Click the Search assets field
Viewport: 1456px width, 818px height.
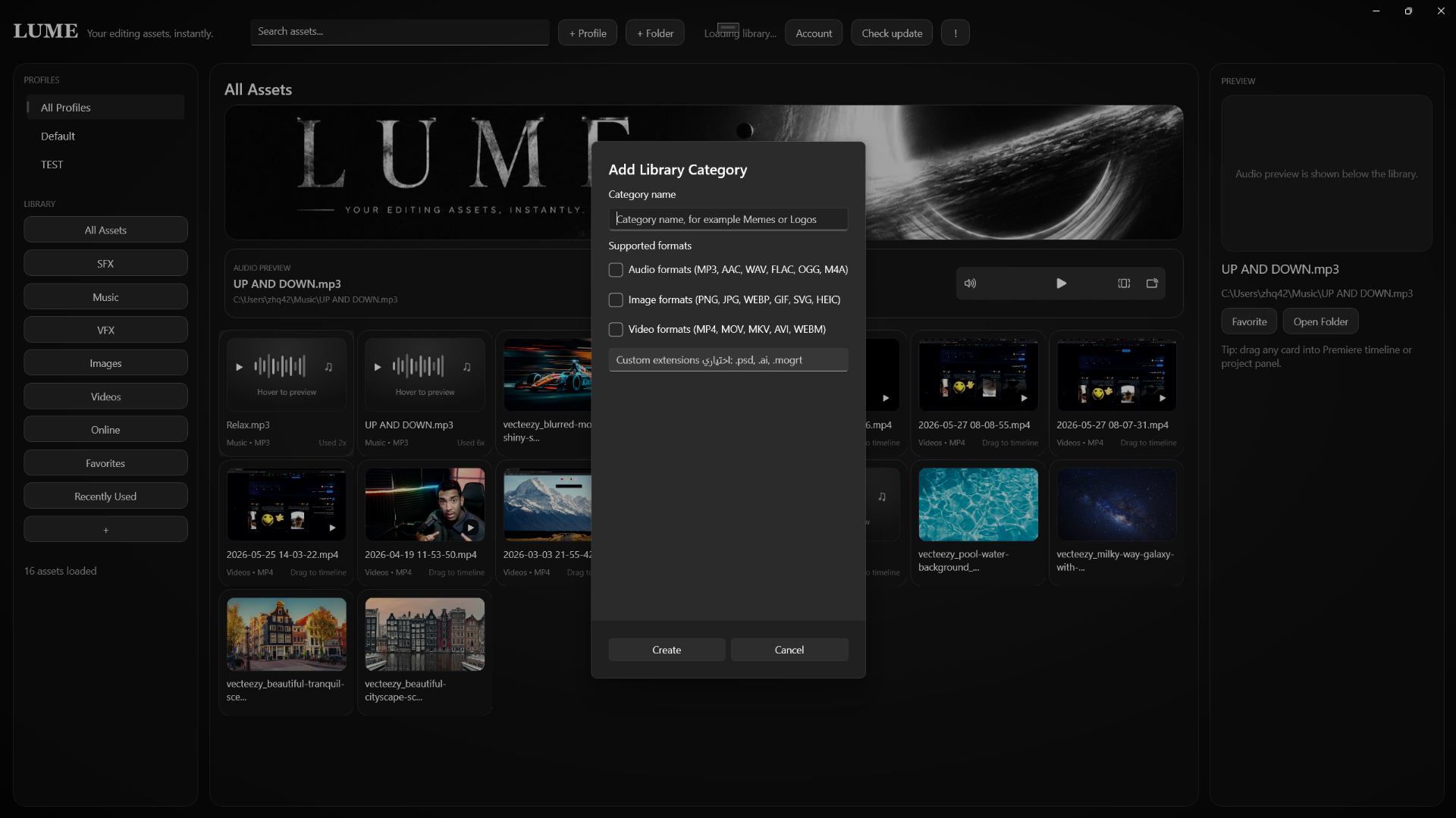400,32
